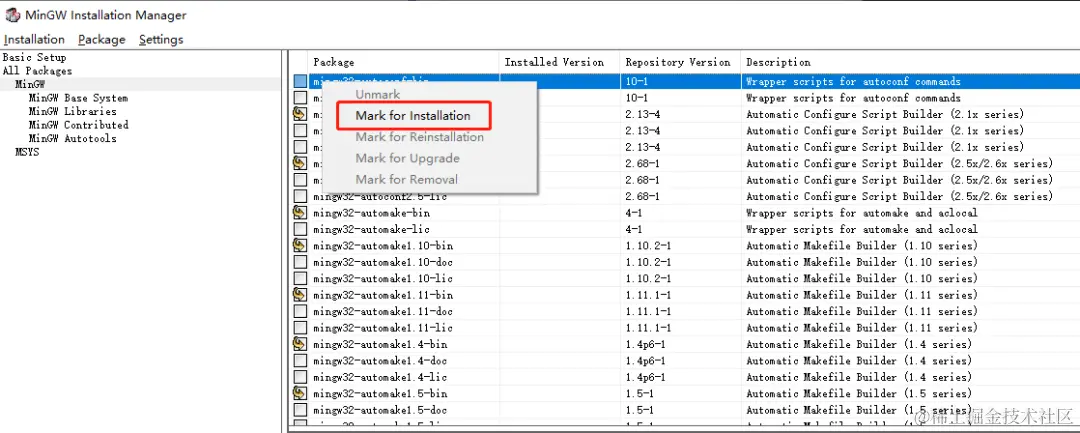Image resolution: width=1080 pixels, height=433 pixels.
Task: Click description of mingw32-automake1.4-lic row
Action: [x=859, y=377]
